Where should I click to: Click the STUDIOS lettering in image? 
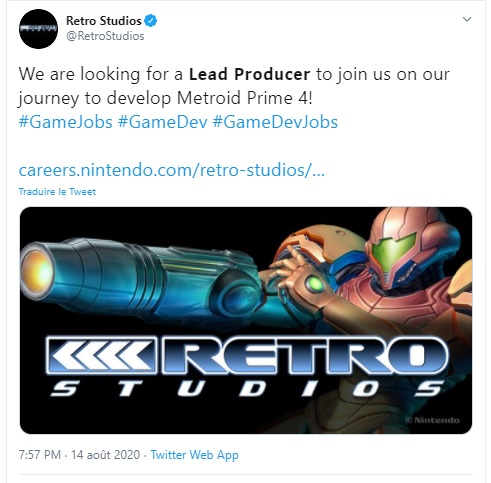(x=247, y=389)
